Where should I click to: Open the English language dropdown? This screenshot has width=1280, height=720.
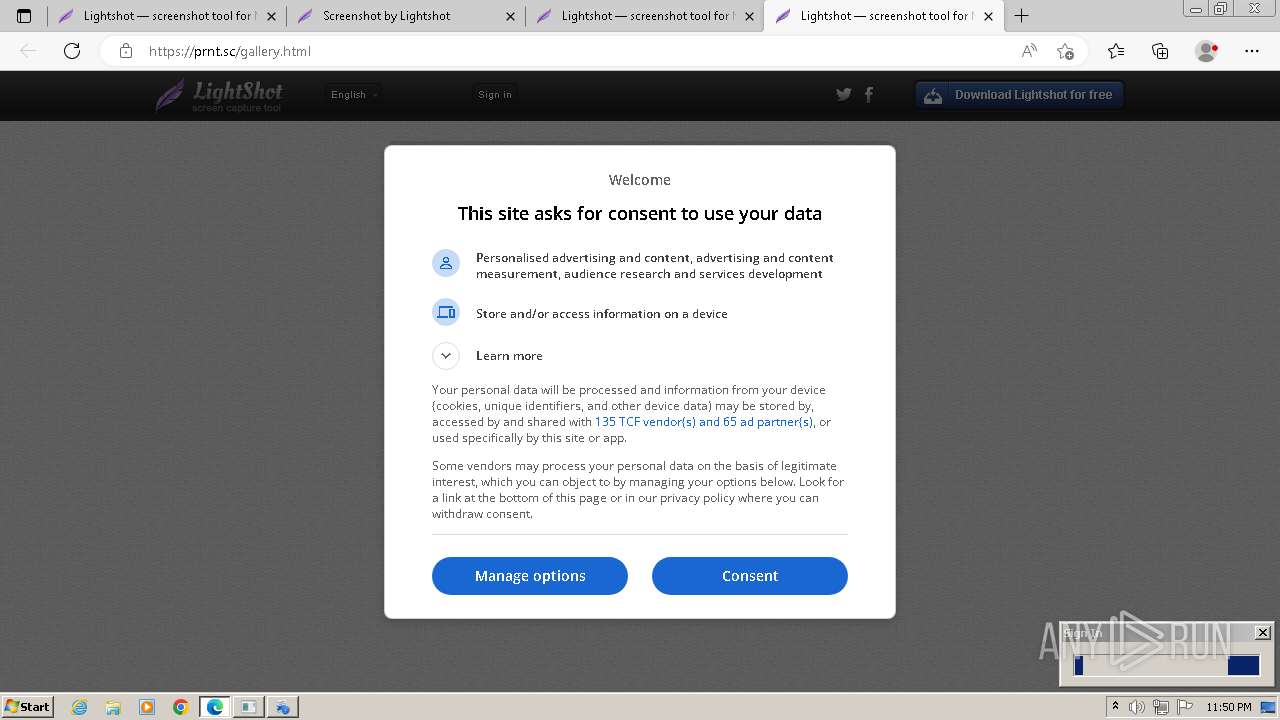(354, 95)
